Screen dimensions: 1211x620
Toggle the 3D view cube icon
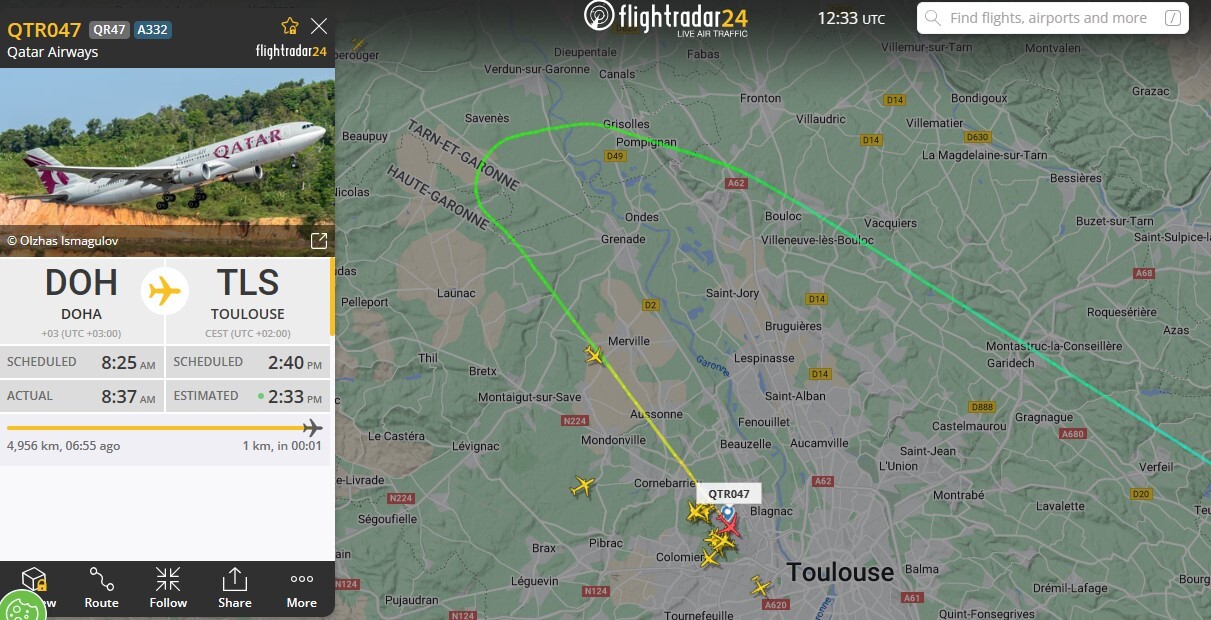(34, 582)
